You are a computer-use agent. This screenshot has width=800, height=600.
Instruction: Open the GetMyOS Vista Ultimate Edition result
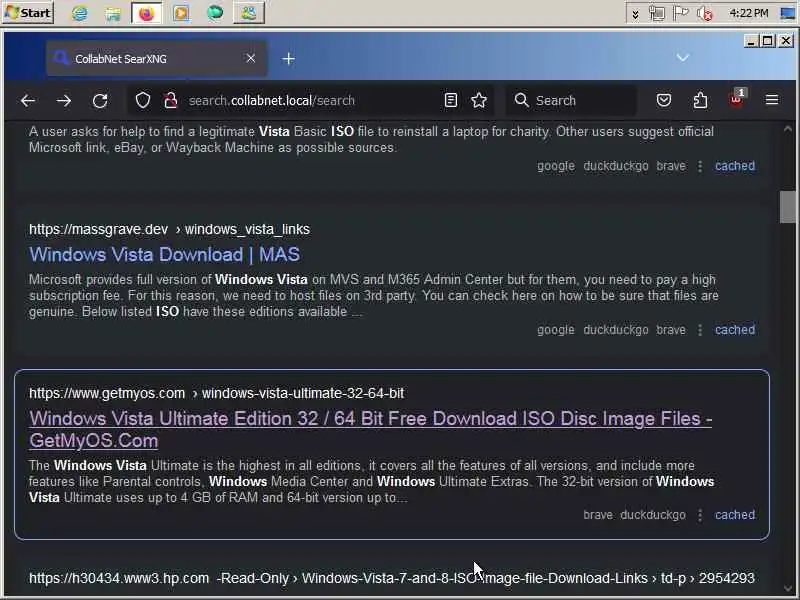click(x=370, y=429)
